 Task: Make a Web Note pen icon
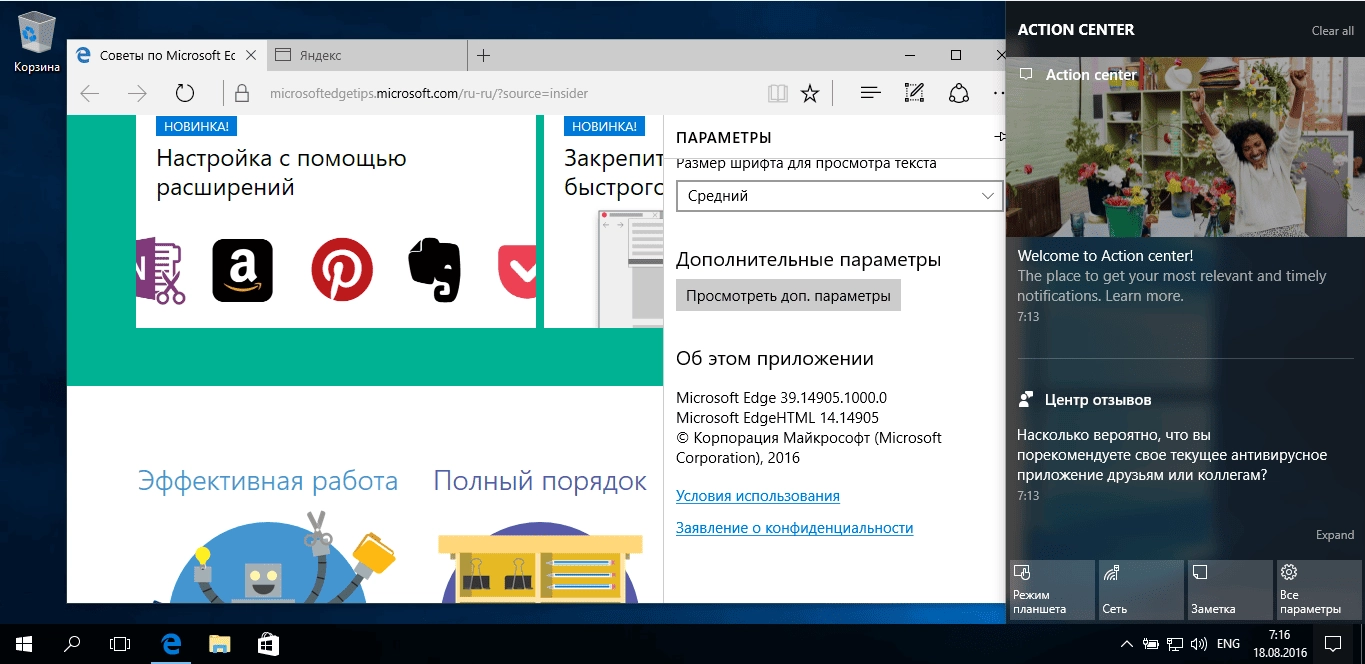[914, 94]
